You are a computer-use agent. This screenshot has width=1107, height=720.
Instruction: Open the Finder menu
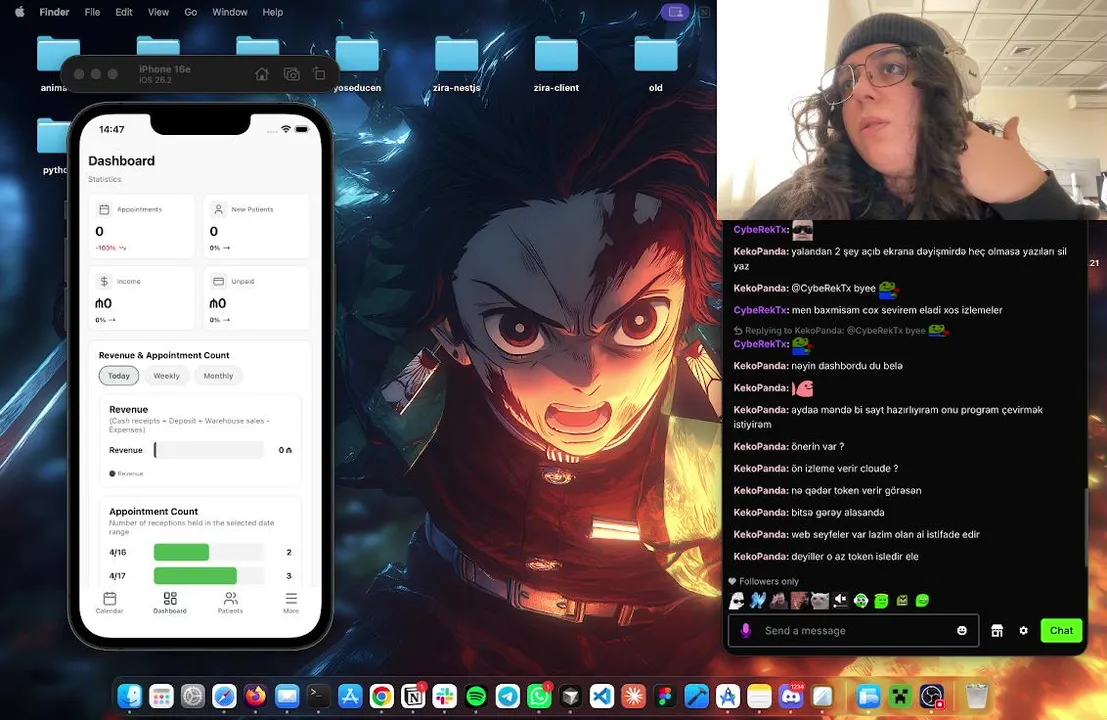pos(54,12)
